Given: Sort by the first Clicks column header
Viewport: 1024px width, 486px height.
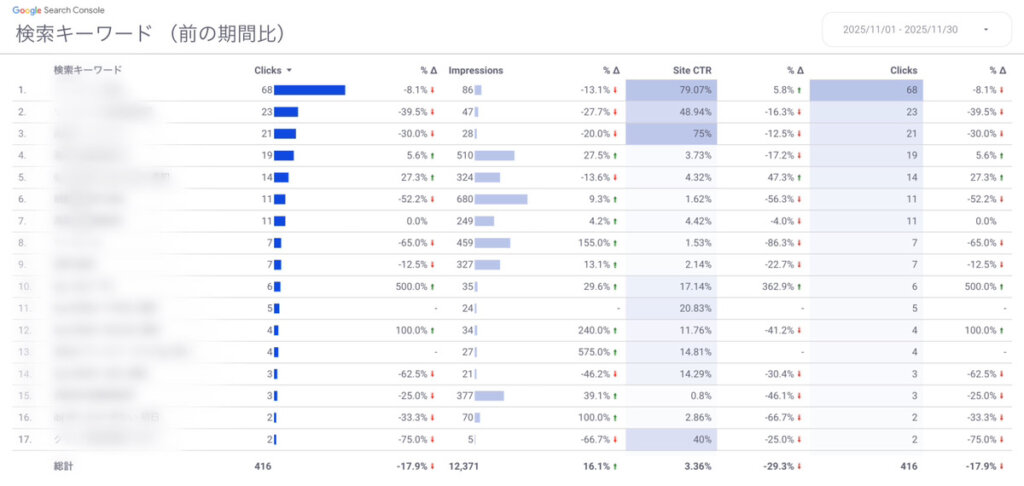Looking at the screenshot, I should pos(269,71).
